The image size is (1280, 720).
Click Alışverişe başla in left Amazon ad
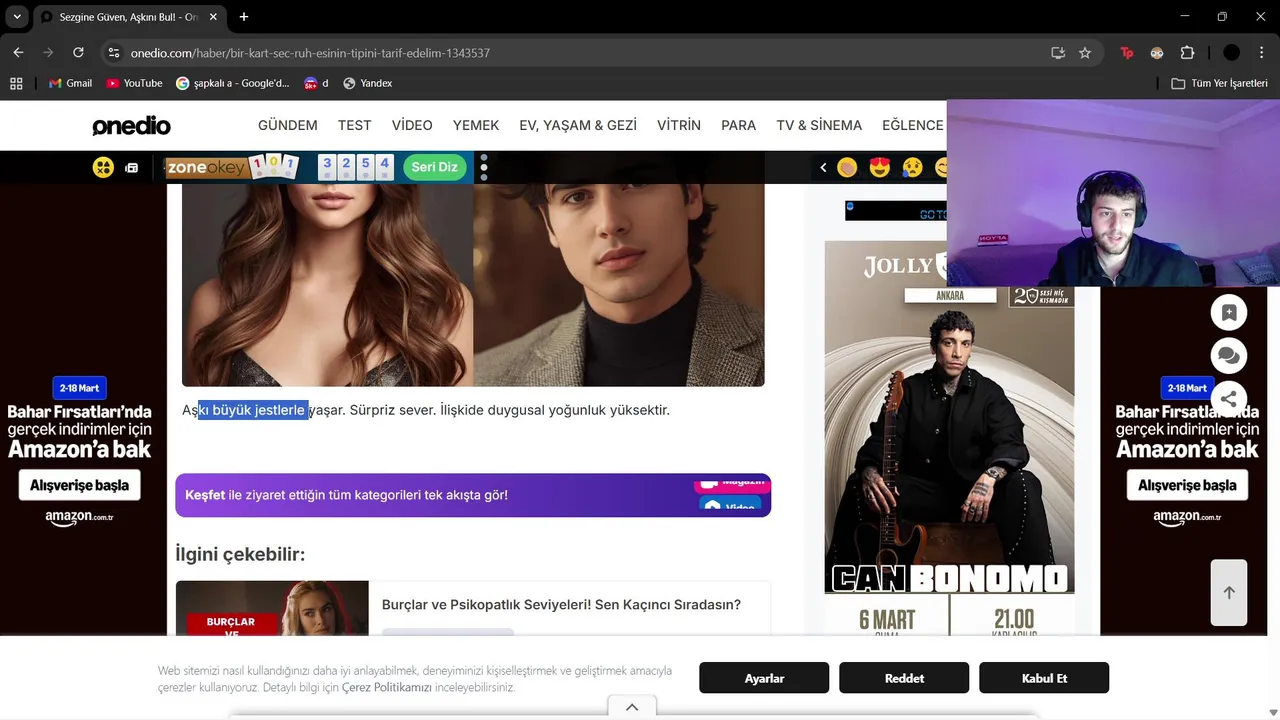tap(80, 485)
